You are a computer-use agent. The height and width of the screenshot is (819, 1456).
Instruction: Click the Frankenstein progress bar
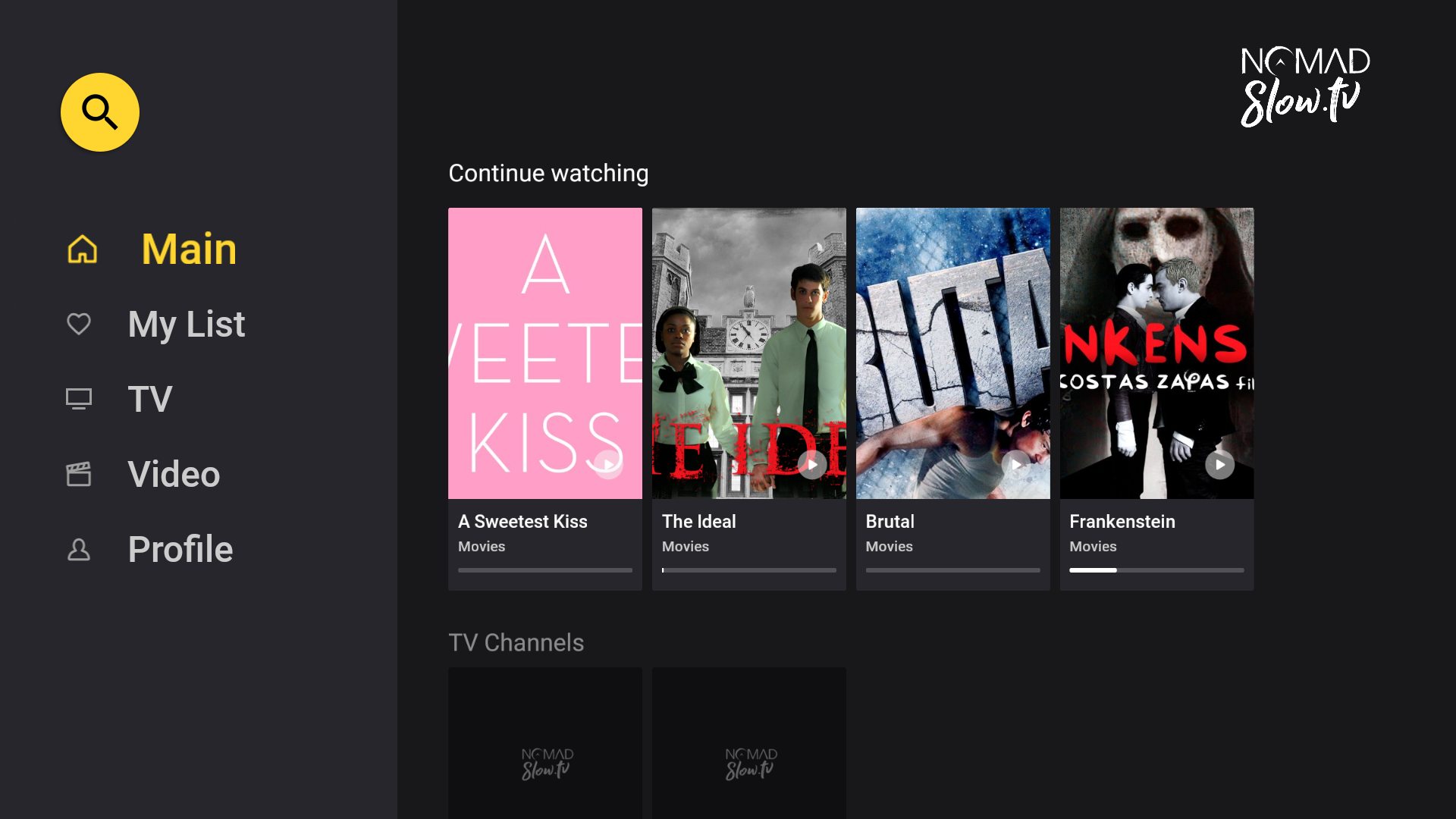pos(1156,570)
